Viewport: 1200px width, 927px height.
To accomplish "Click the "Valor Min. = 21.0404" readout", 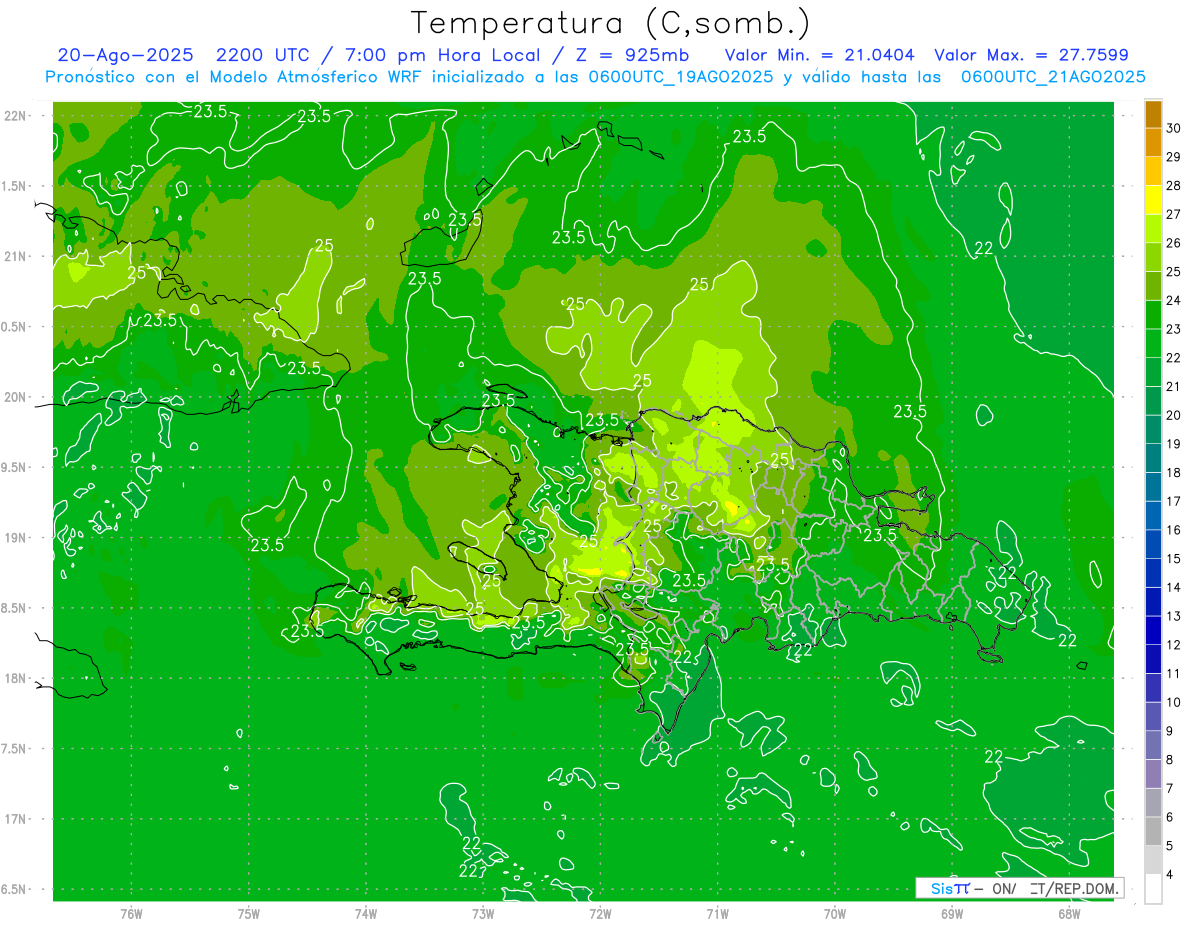I will pos(819,55).
